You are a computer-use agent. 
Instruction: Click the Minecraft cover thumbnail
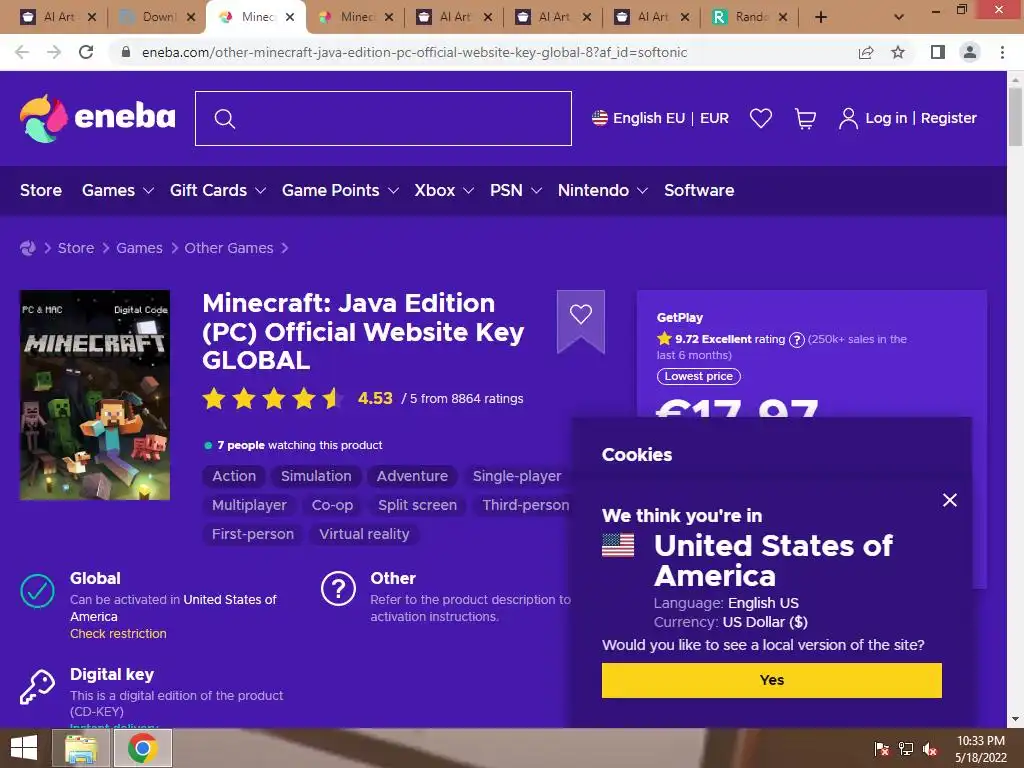click(x=95, y=395)
